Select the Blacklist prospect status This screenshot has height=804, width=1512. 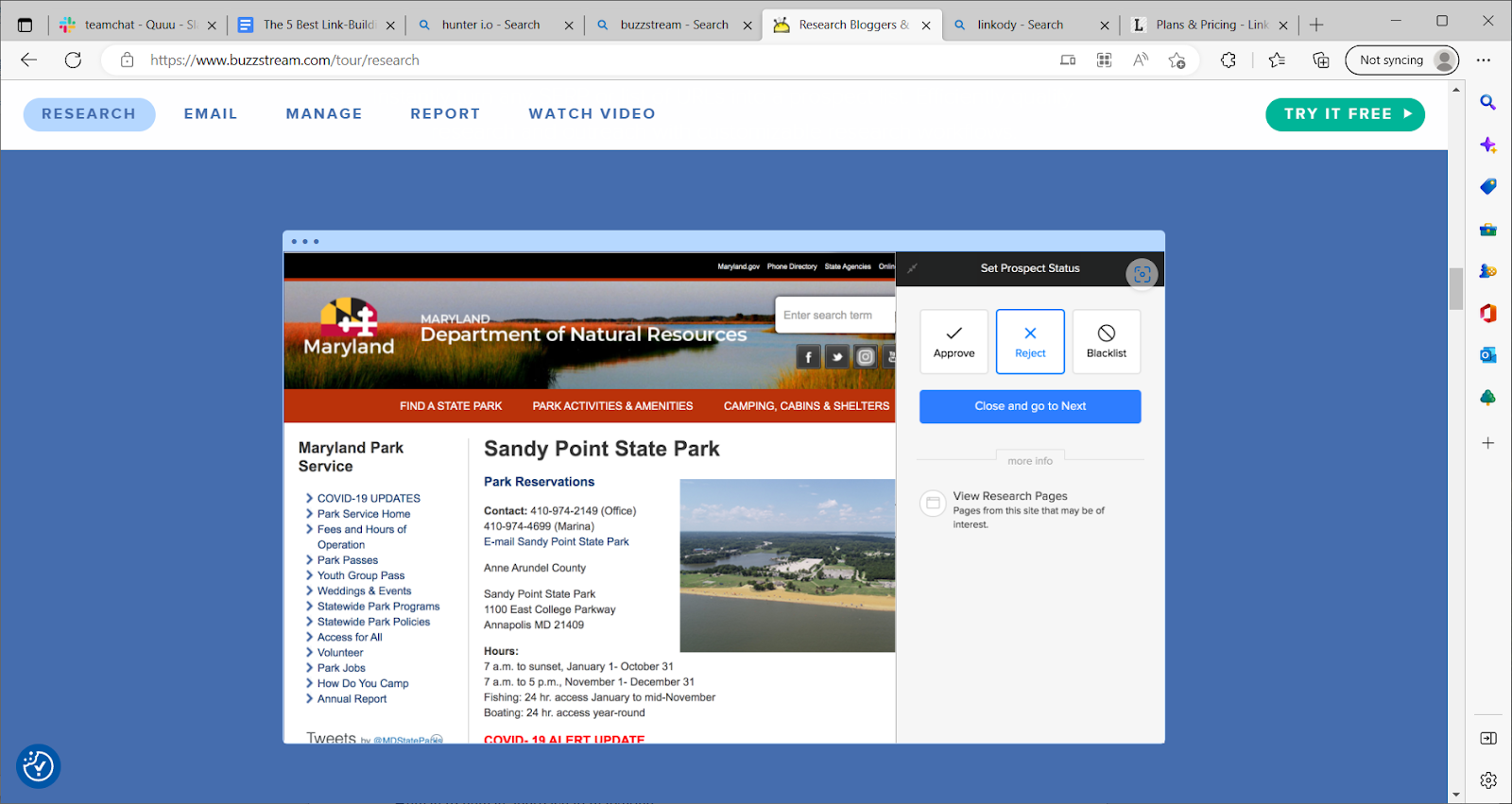(x=1107, y=342)
